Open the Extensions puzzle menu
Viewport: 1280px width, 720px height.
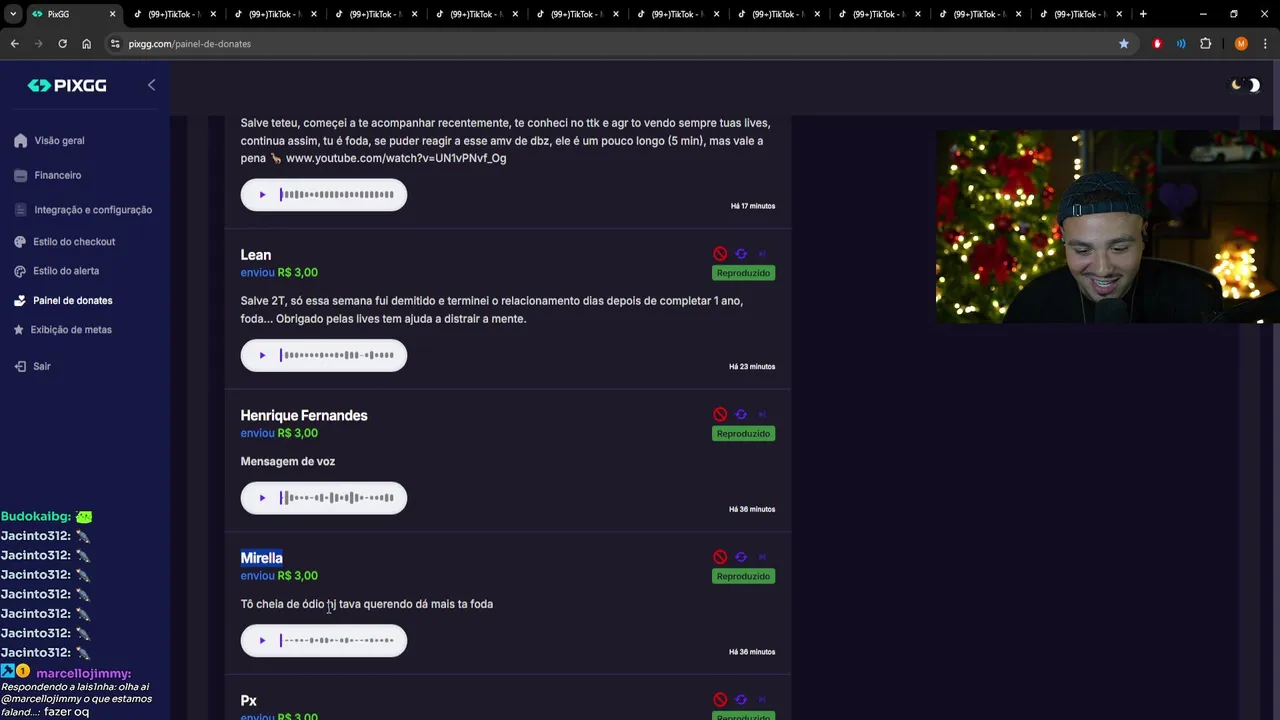coord(1205,44)
